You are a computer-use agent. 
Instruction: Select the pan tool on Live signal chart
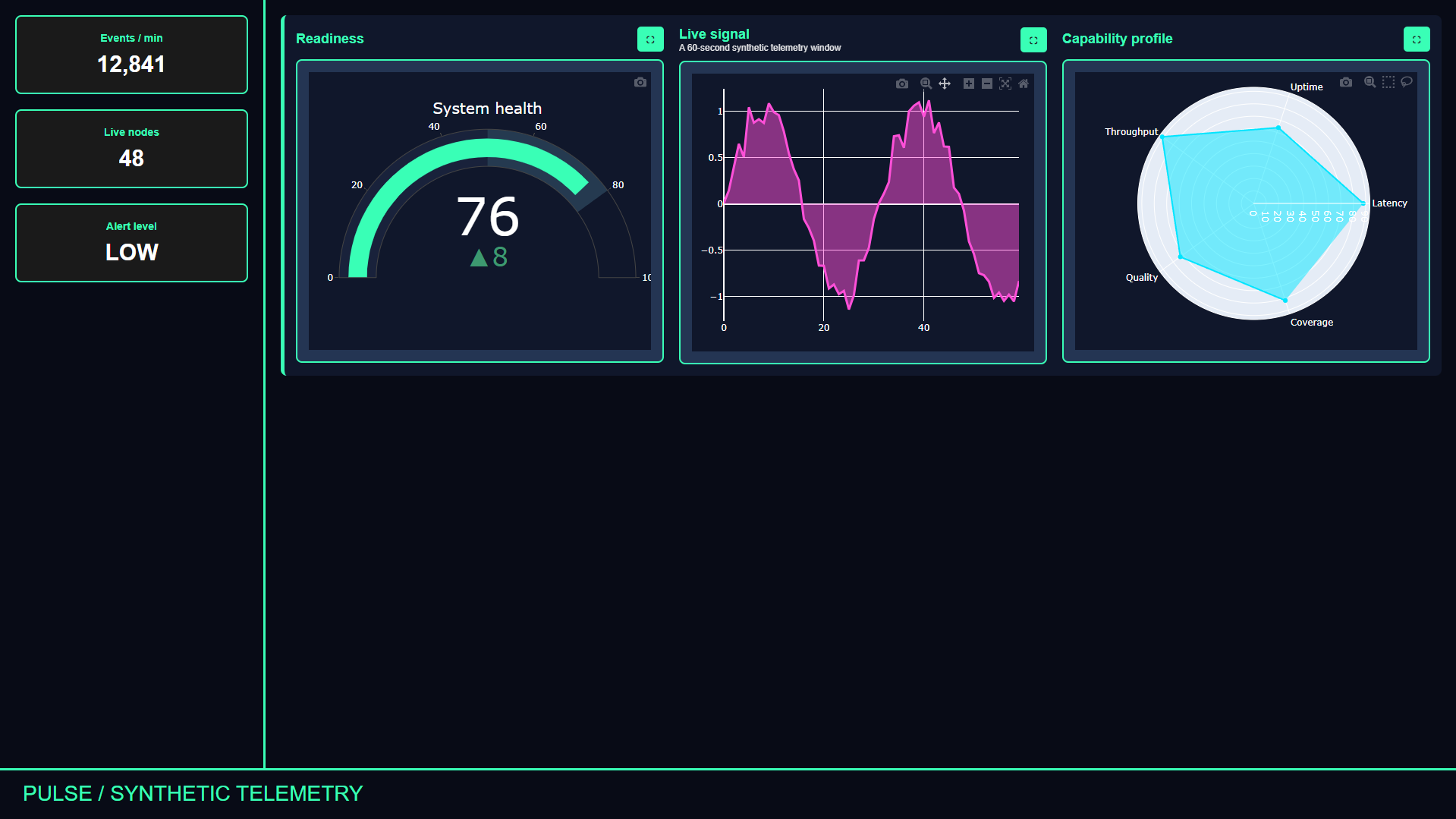pos(945,83)
